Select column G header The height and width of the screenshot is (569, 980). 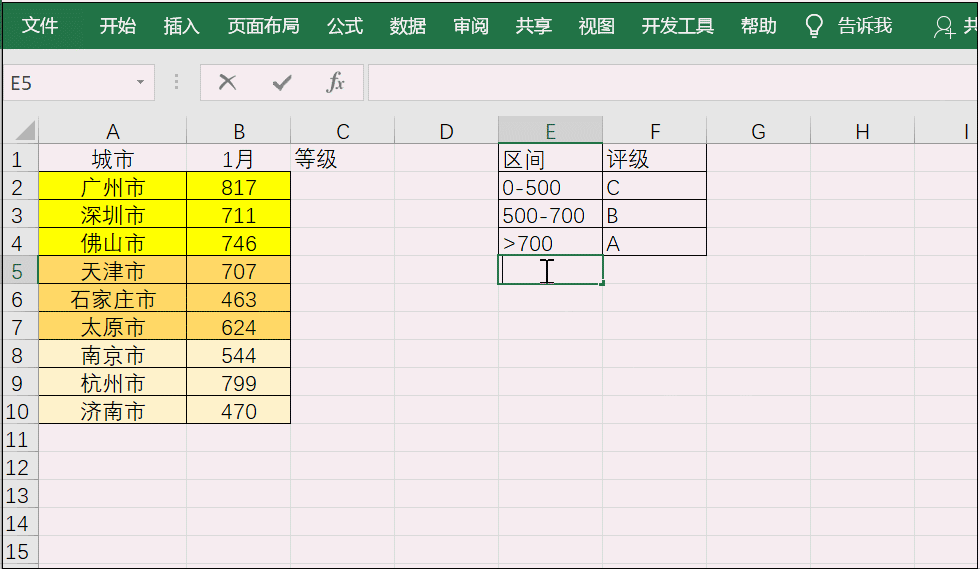click(x=759, y=131)
